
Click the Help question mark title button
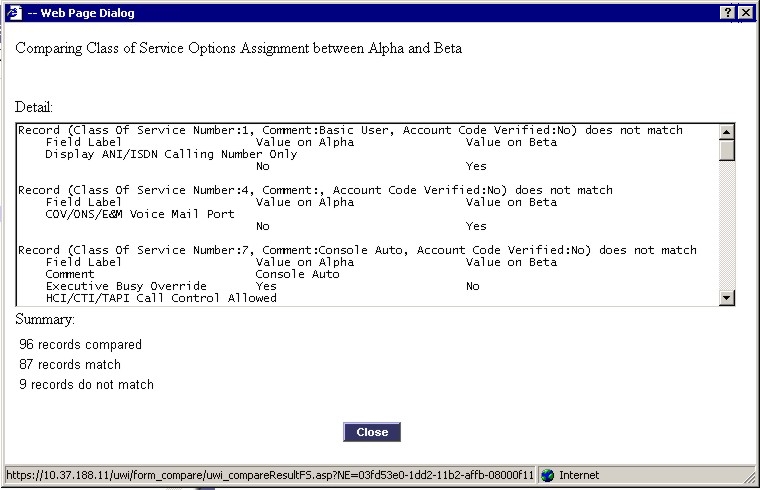[728, 13]
